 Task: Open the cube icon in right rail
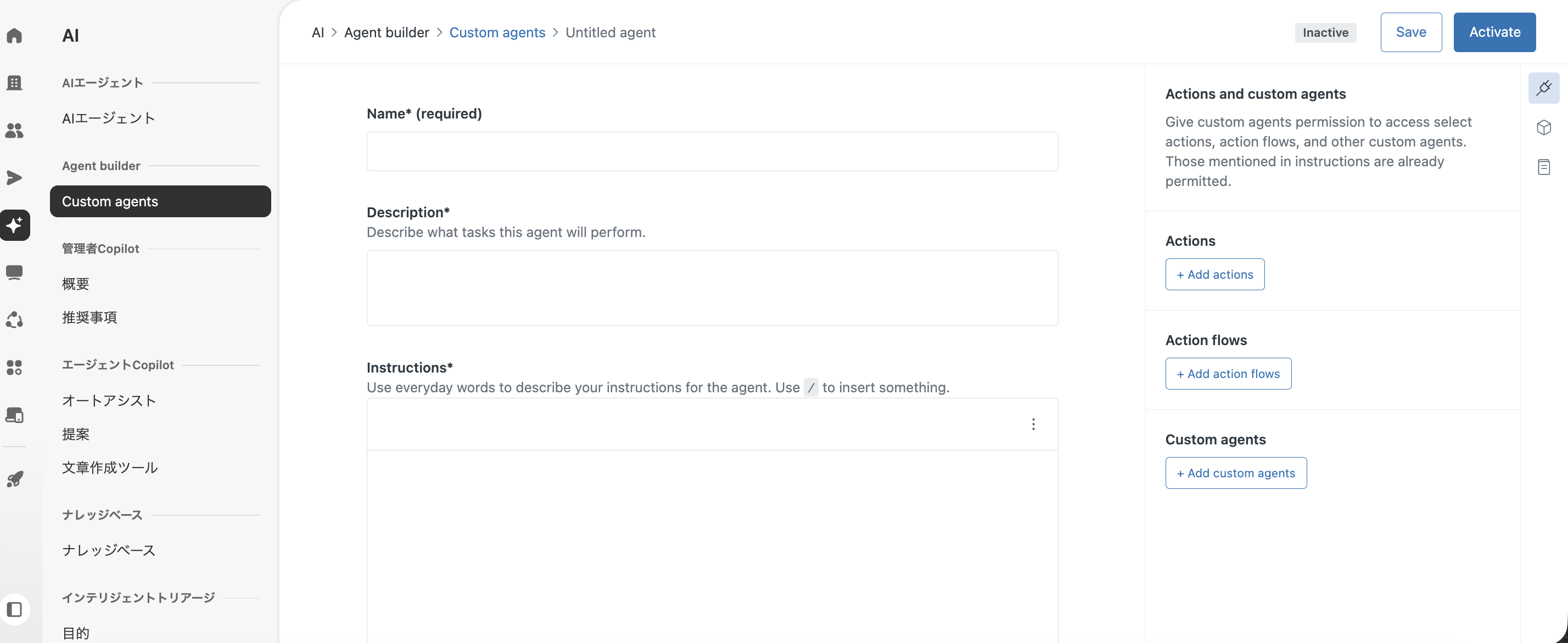click(x=1544, y=128)
